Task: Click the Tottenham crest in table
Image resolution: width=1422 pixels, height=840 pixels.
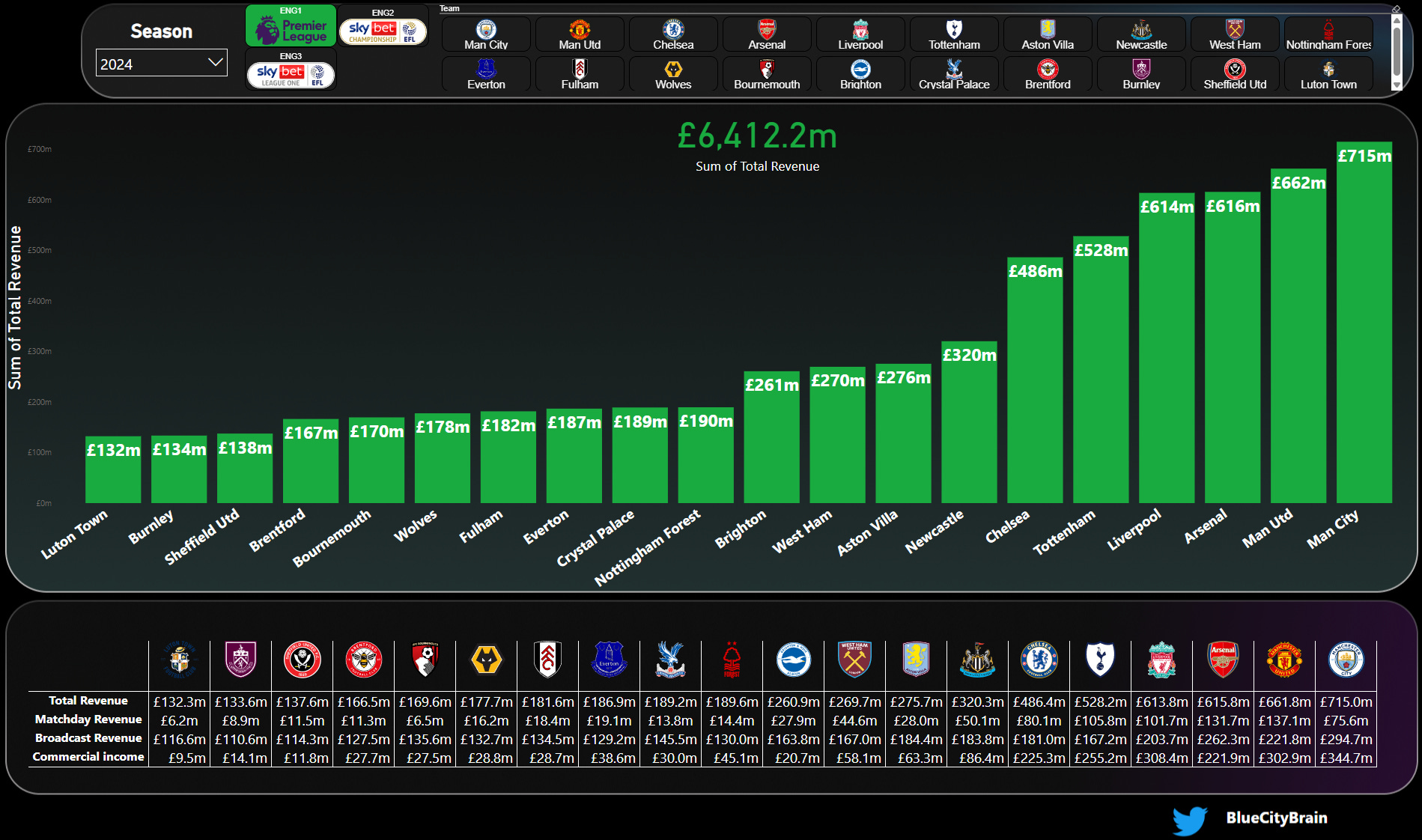Action: point(1101,660)
